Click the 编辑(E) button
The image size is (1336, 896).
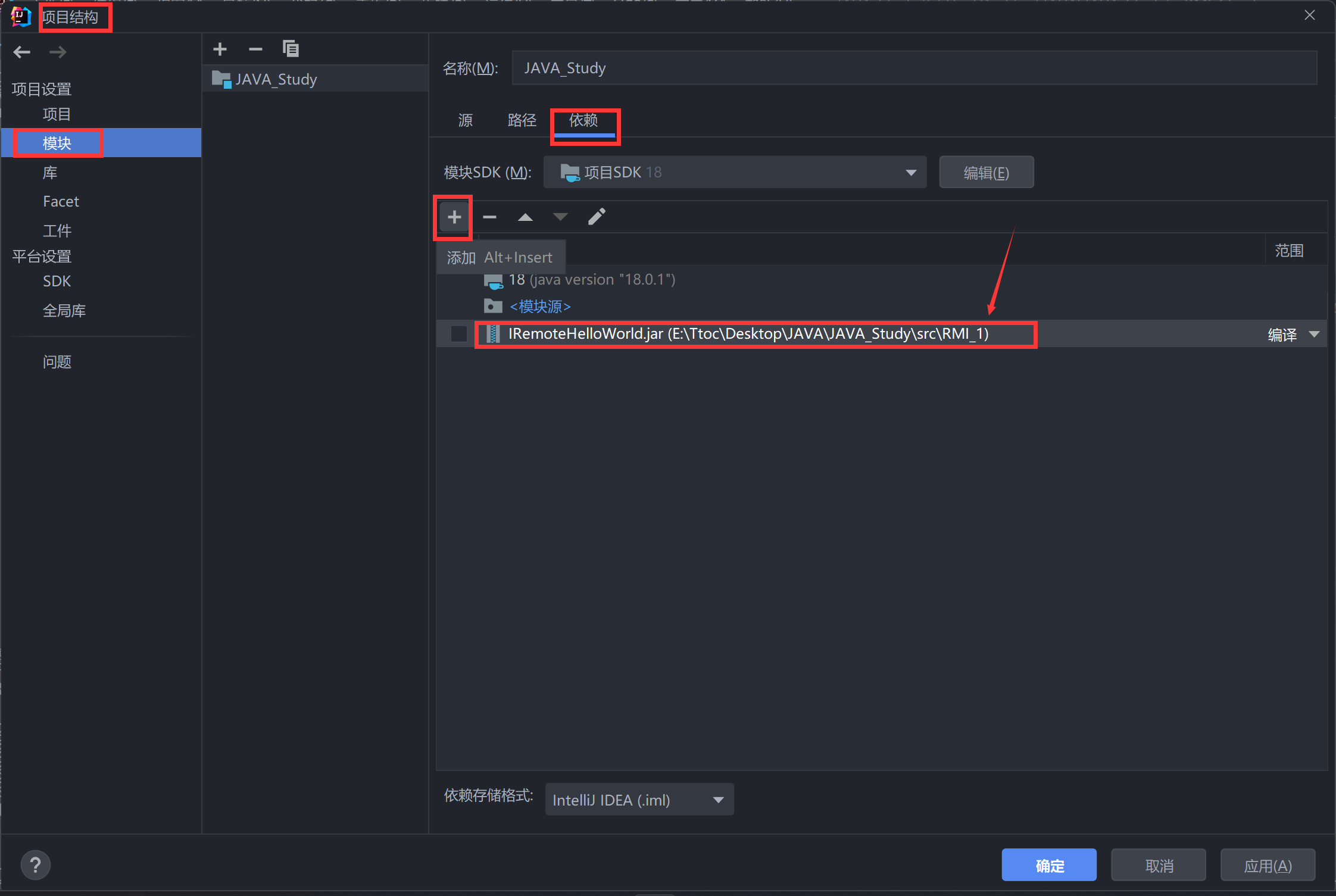[x=987, y=173]
